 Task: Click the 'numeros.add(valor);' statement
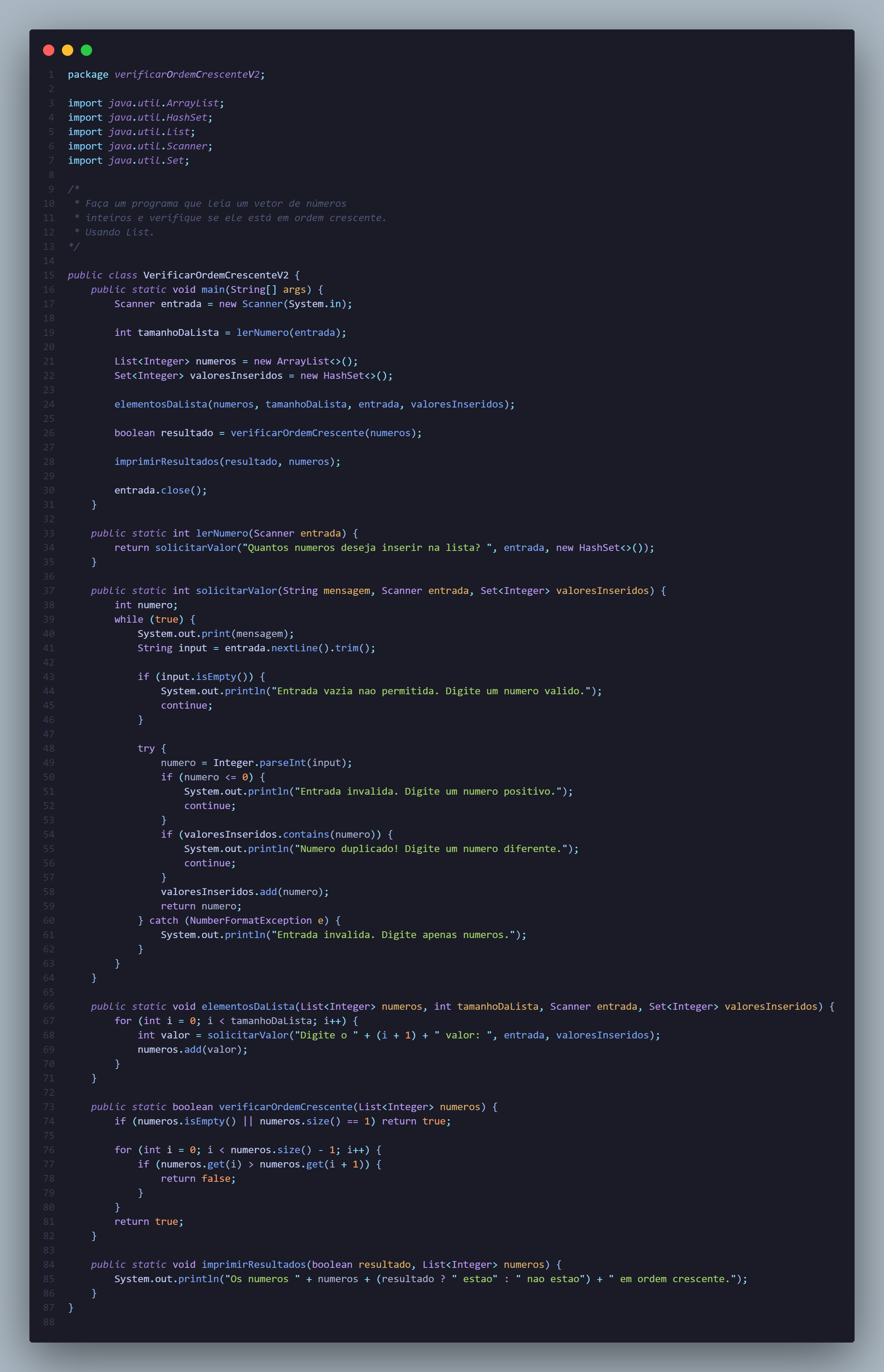(192, 1050)
